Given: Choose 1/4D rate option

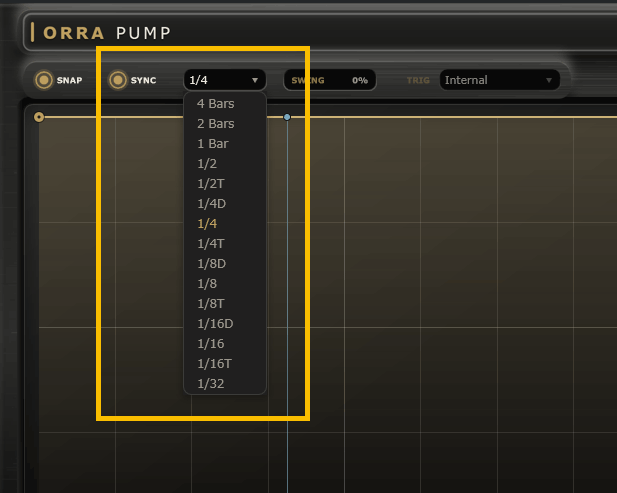Looking at the screenshot, I should [x=225, y=203].
